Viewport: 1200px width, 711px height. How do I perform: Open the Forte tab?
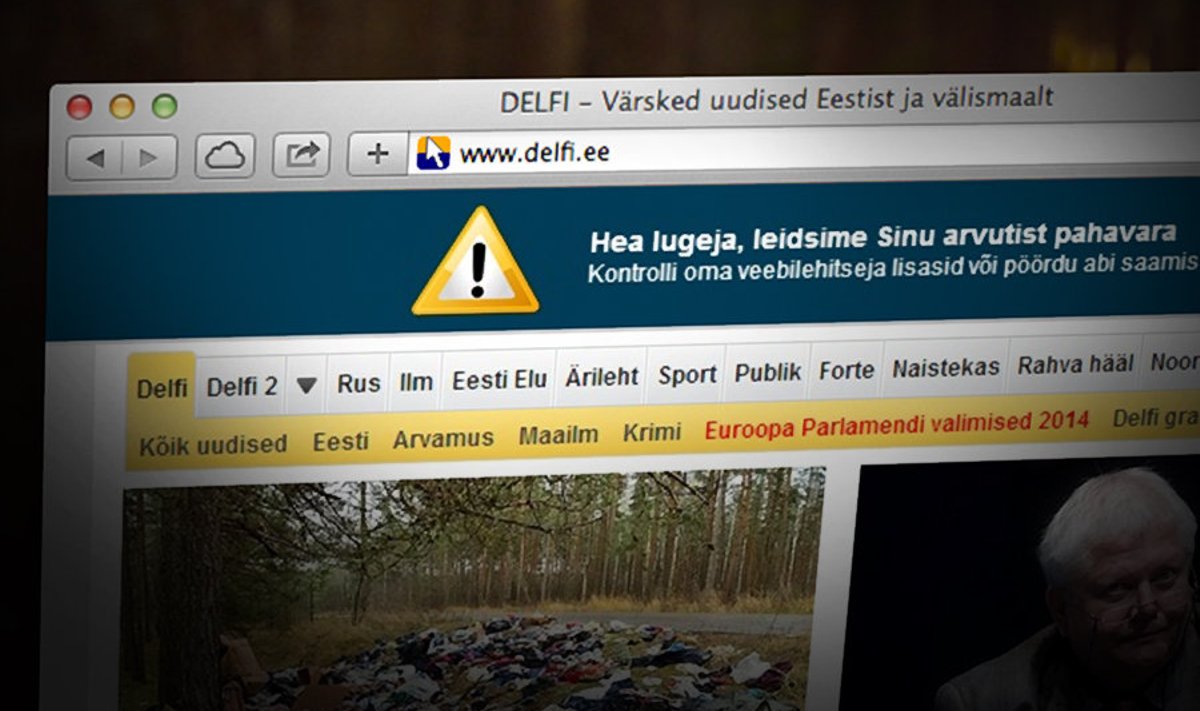click(847, 370)
